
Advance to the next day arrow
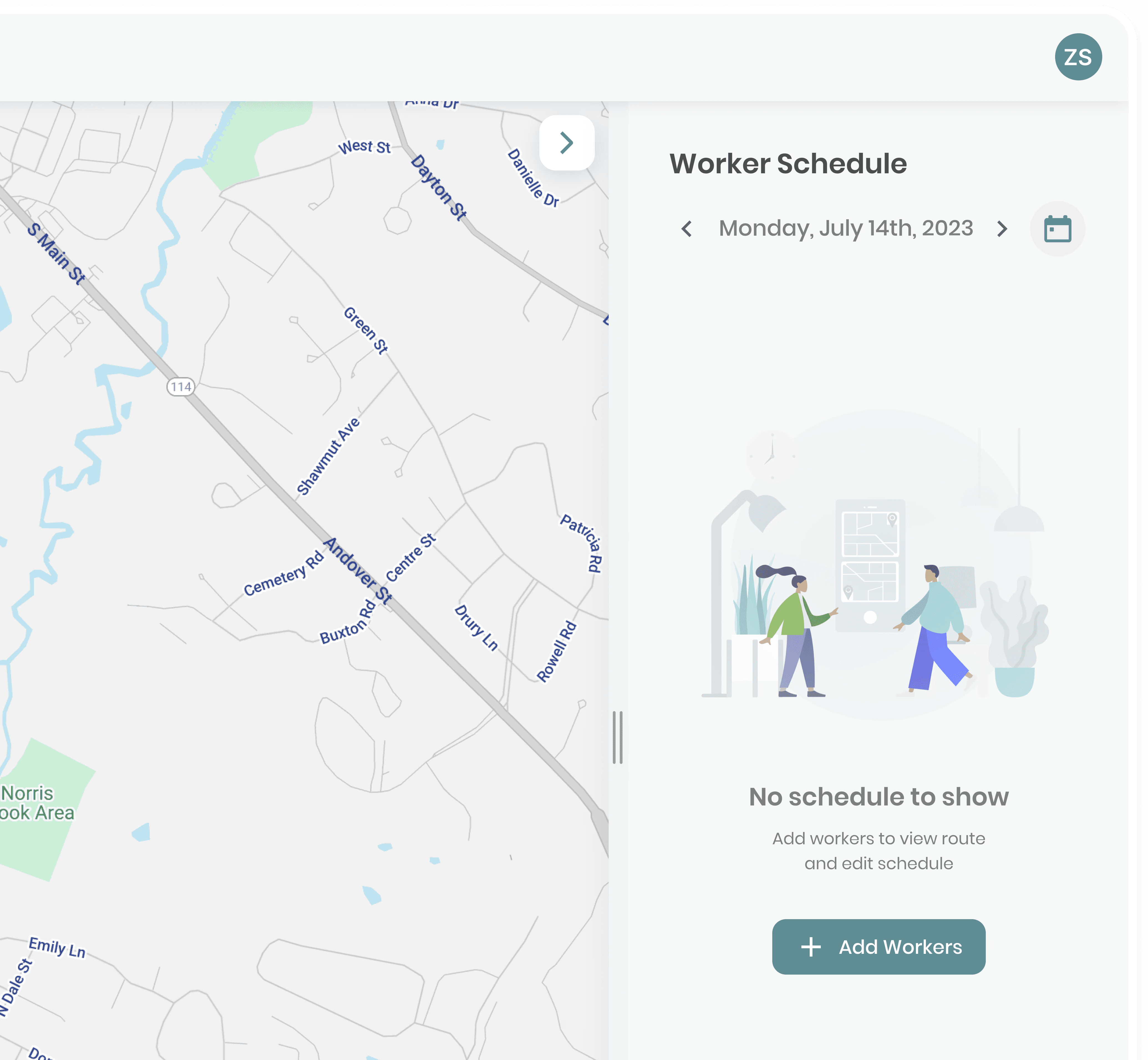(x=1002, y=229)
